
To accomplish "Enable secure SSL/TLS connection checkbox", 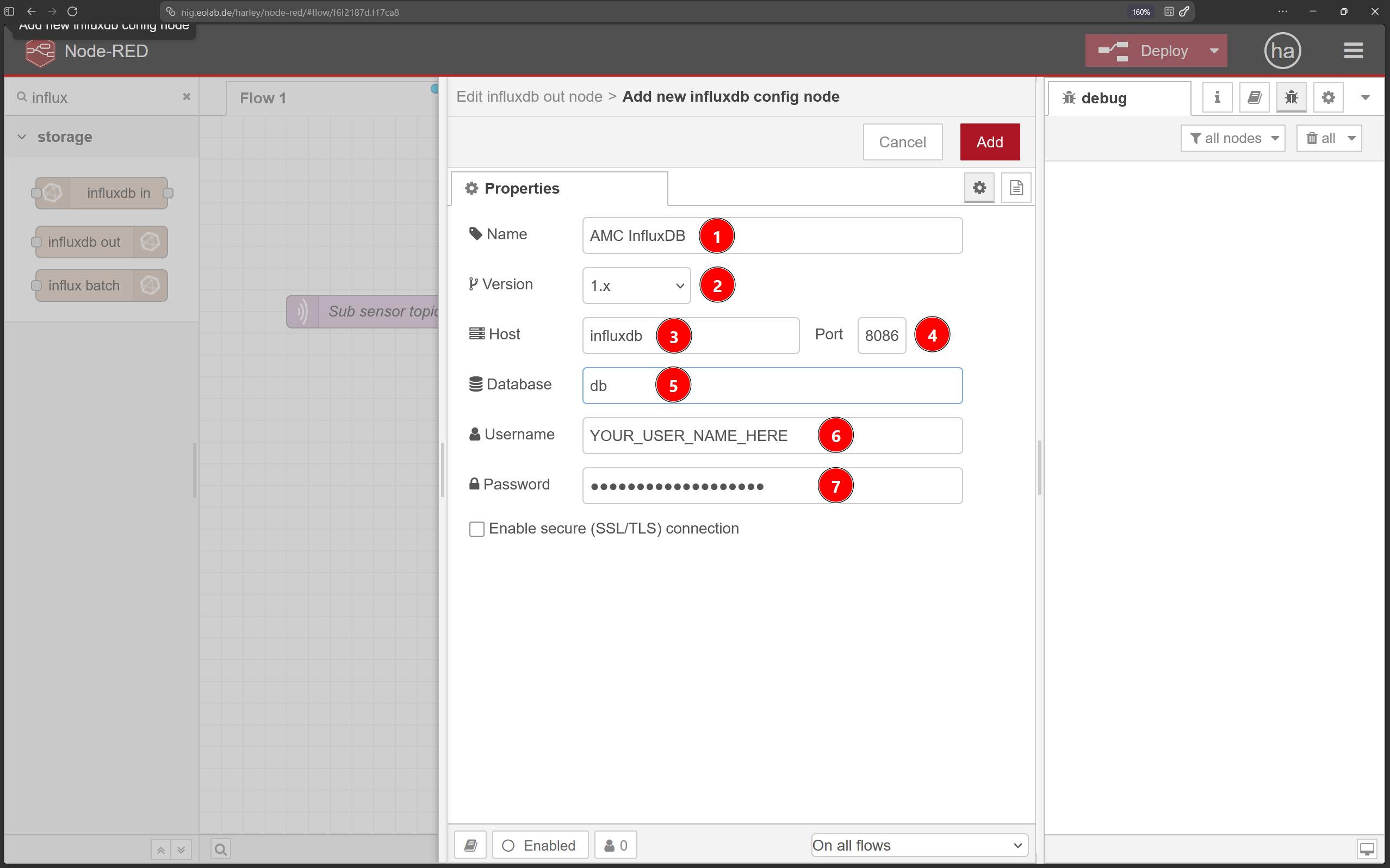I will pyautogui.click(x=476, y=529).
